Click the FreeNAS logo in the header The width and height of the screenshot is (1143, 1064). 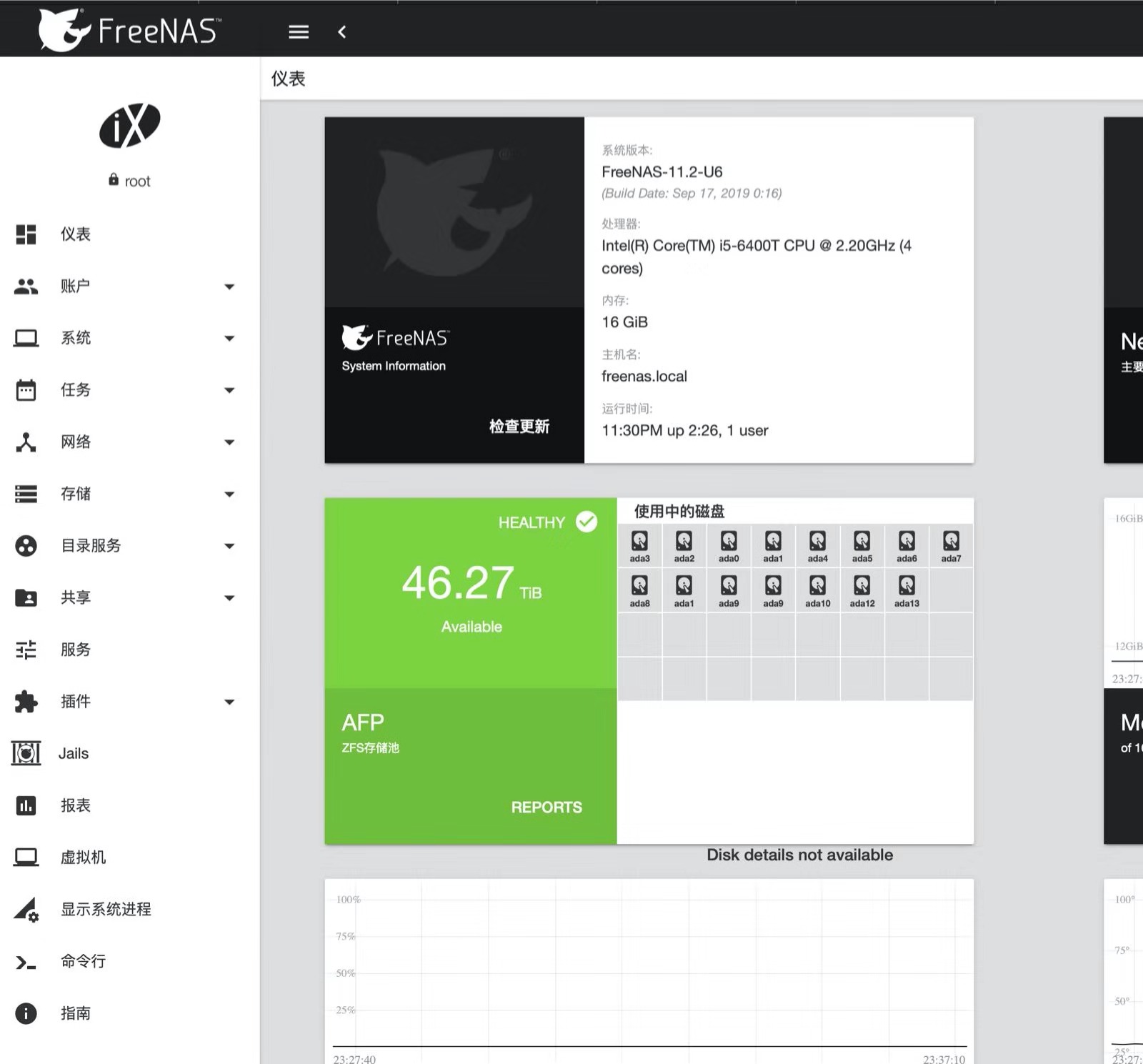[x=129, y=29]
